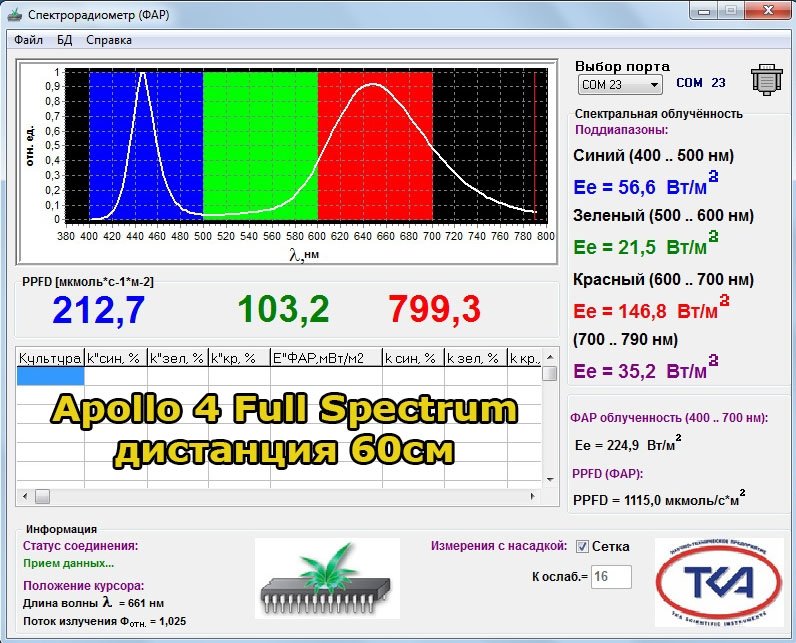Screen dimensions: 796x643
Task: Click the Красный (600 .. 700 нм) label
Action: [x=664, y=279]
